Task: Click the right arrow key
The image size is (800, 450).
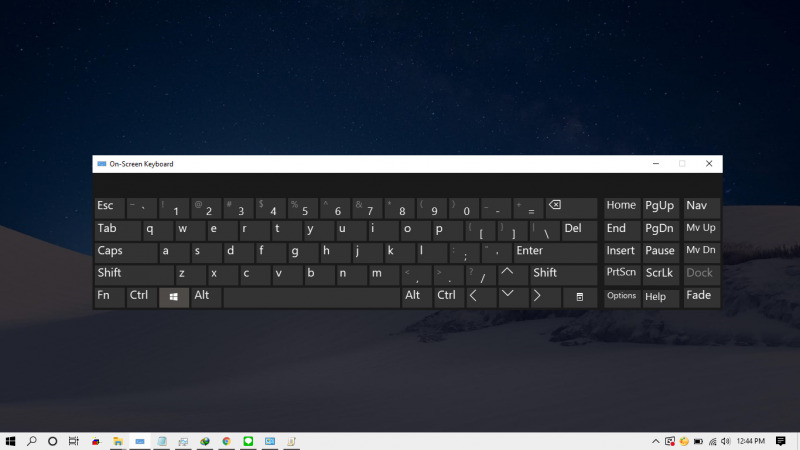Action: point(545,297)
